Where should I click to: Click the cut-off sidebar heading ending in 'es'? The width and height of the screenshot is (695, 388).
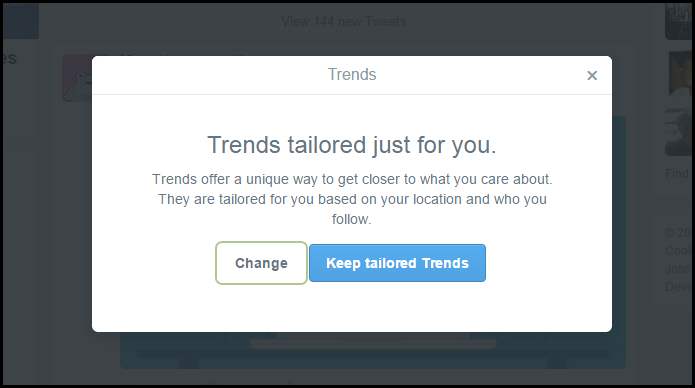pos(9,59)
